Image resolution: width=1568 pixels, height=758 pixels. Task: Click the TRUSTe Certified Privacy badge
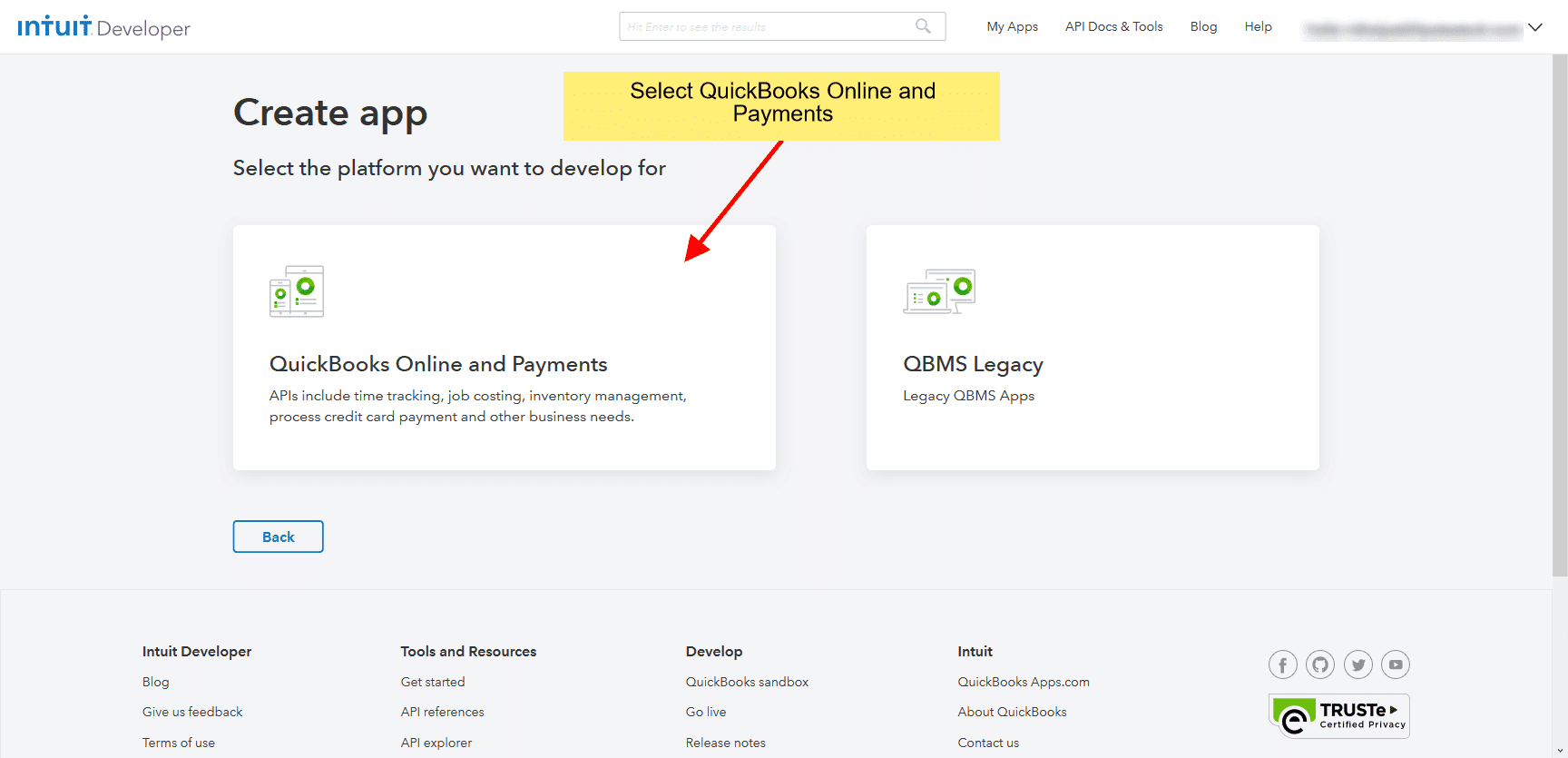tap(1339, 716)
